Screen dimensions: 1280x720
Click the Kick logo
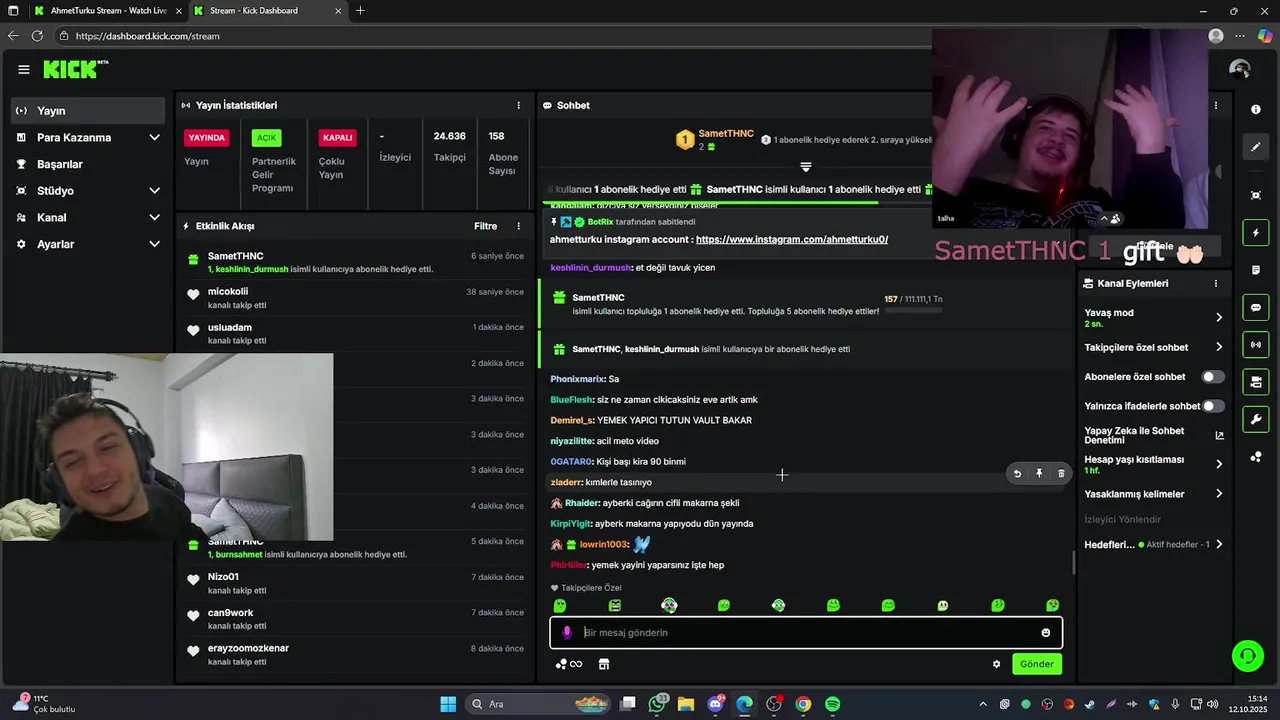tap(75, 69)
